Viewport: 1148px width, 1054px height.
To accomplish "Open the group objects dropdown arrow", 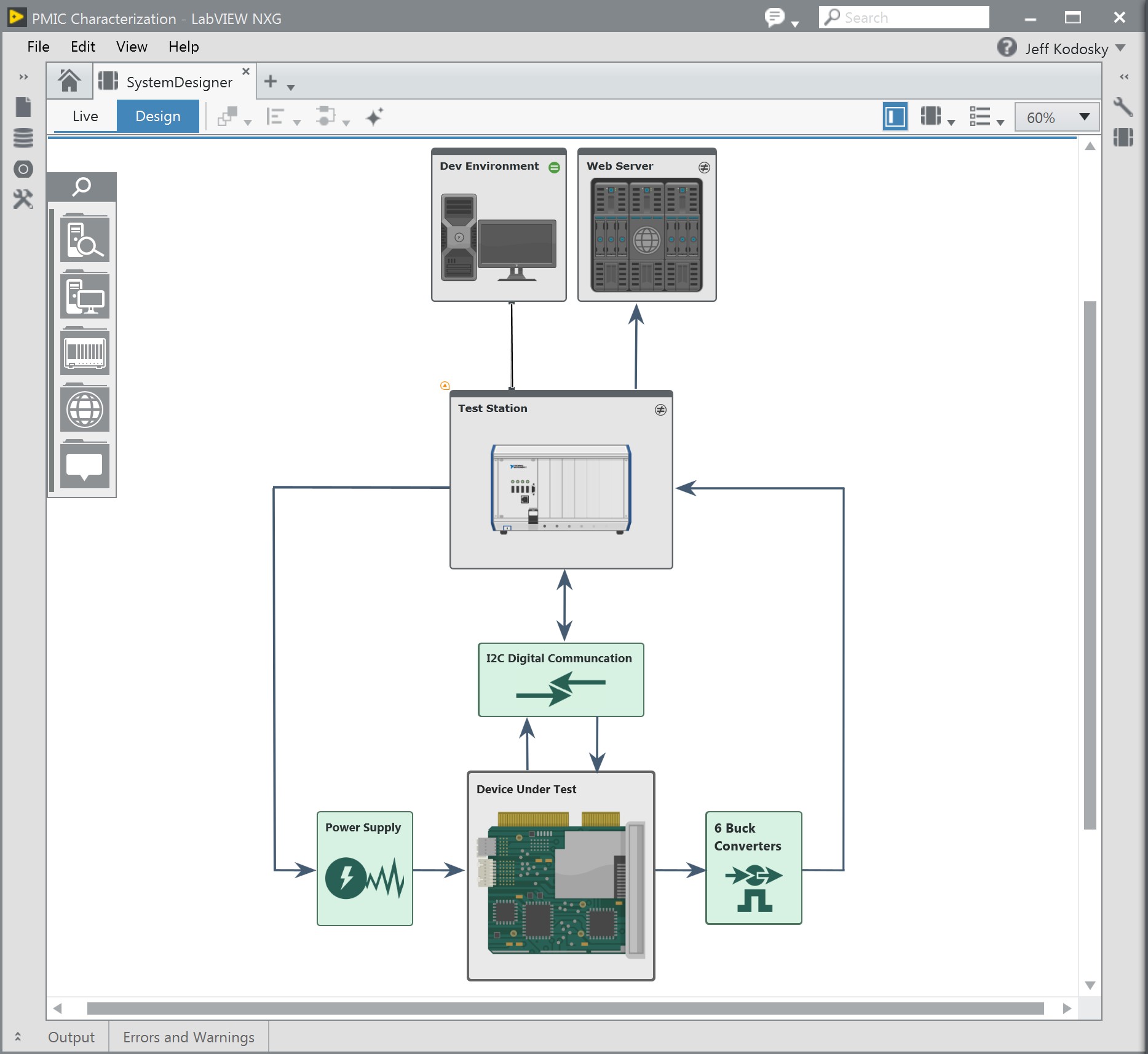I will 346,122.
